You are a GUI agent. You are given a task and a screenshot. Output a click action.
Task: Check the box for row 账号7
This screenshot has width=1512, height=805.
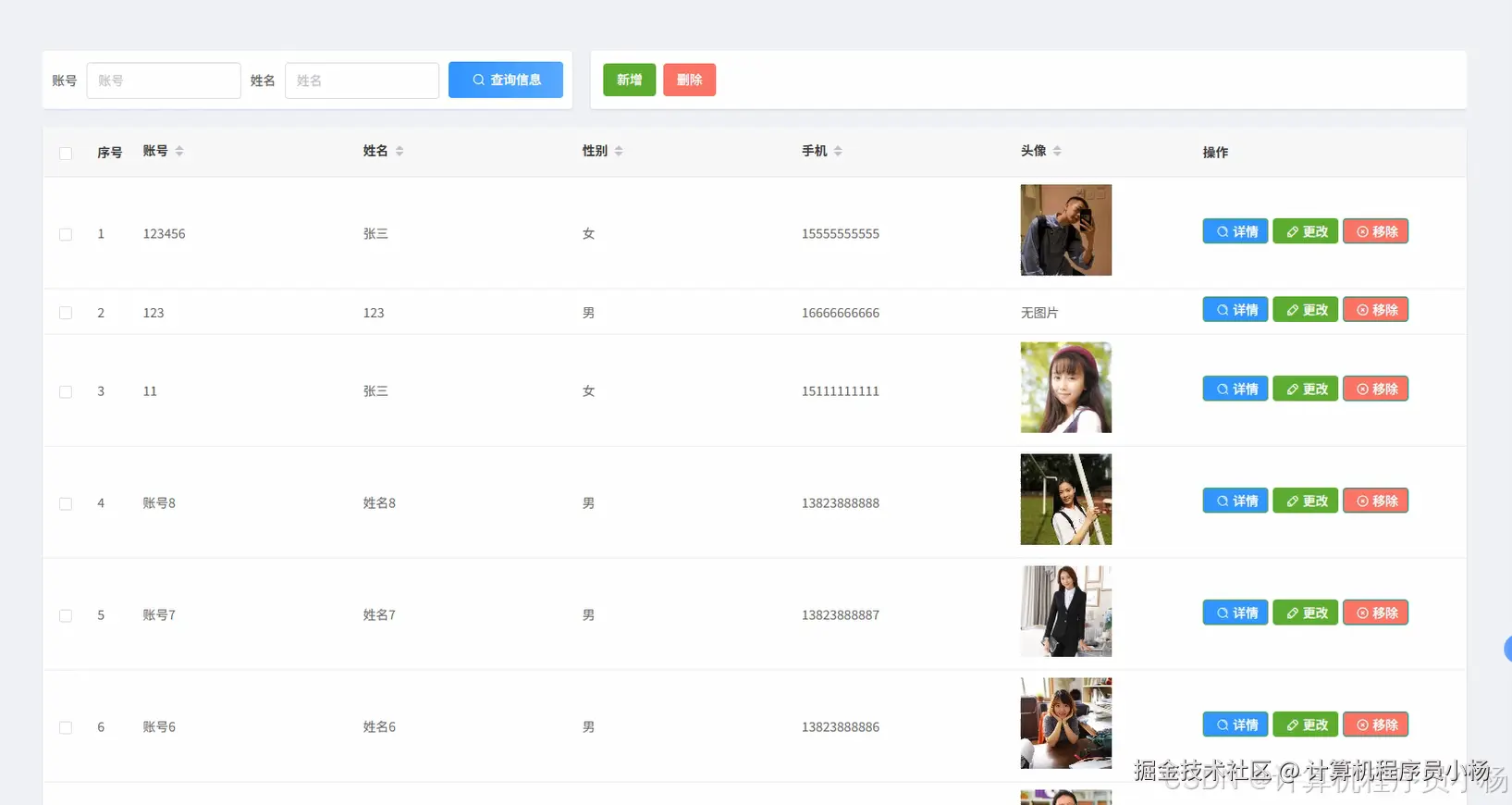[66, 615]
